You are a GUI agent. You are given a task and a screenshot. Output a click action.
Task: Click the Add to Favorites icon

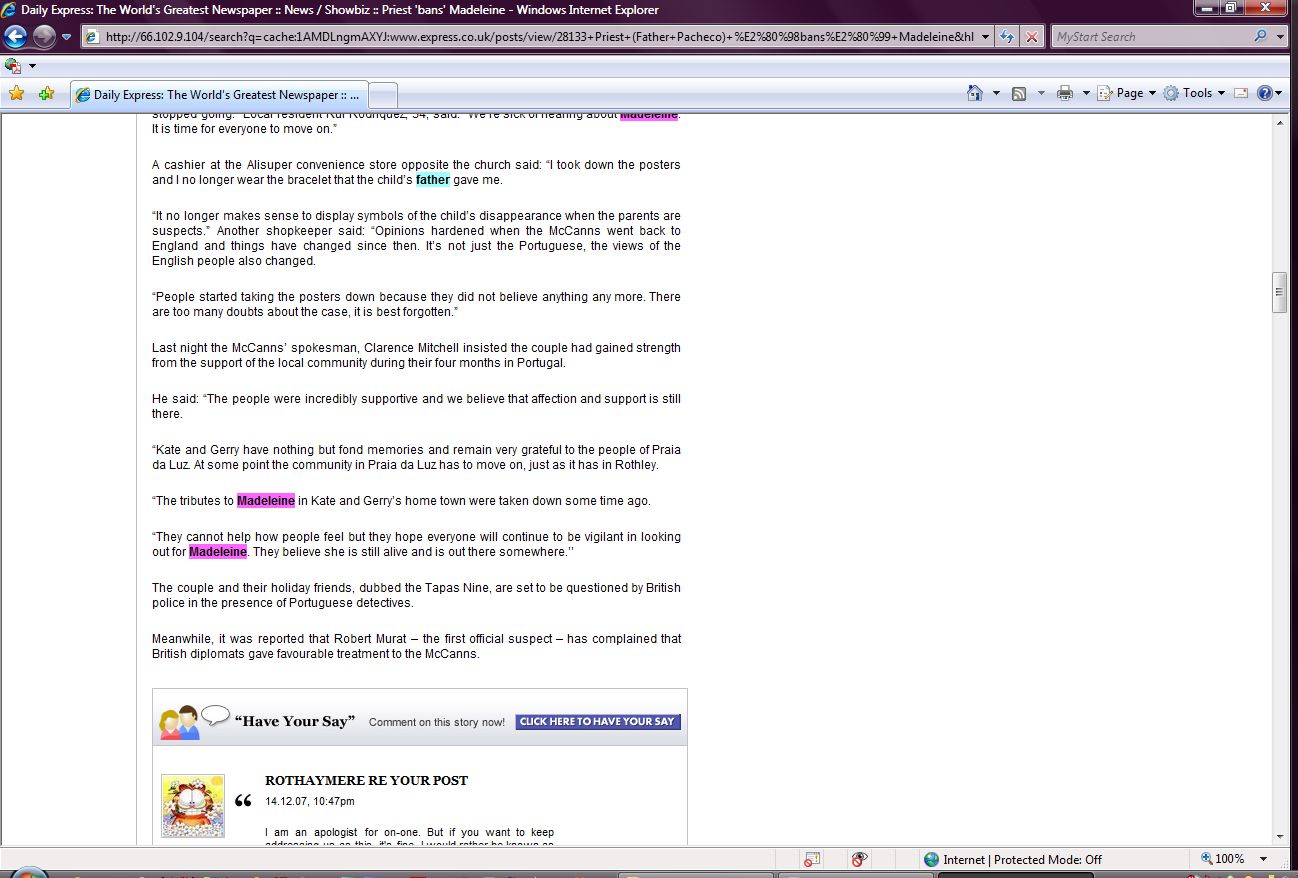(x=46, y=94)
